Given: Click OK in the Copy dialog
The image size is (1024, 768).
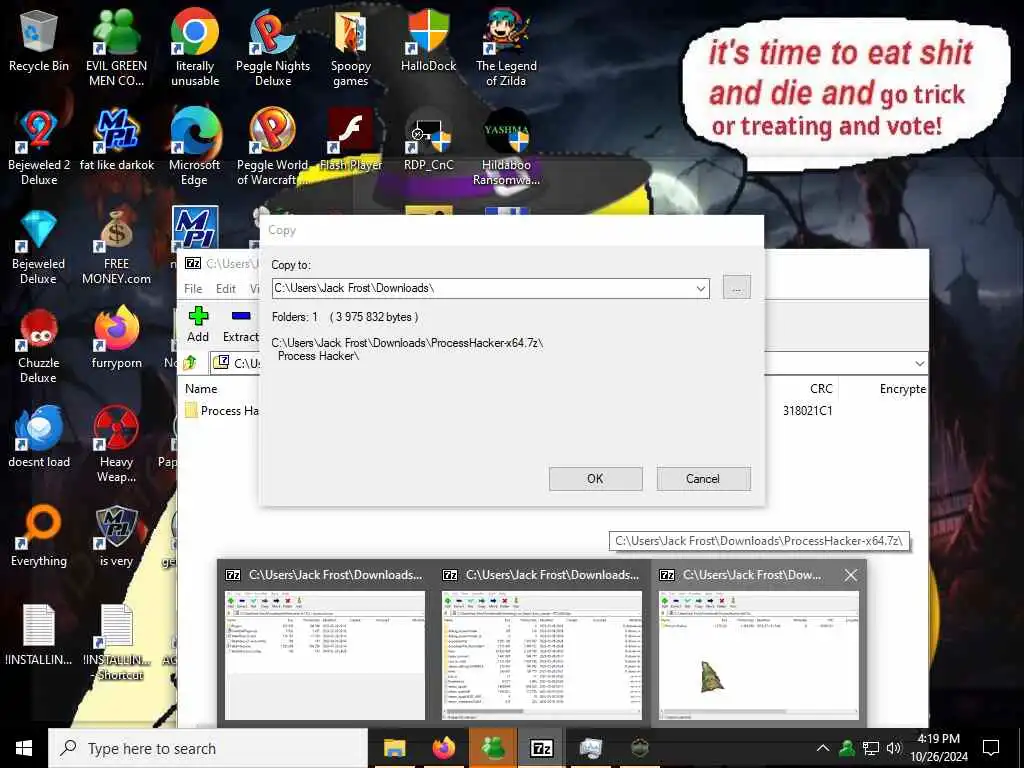Looking at the screenshot, I should (595, 479).
